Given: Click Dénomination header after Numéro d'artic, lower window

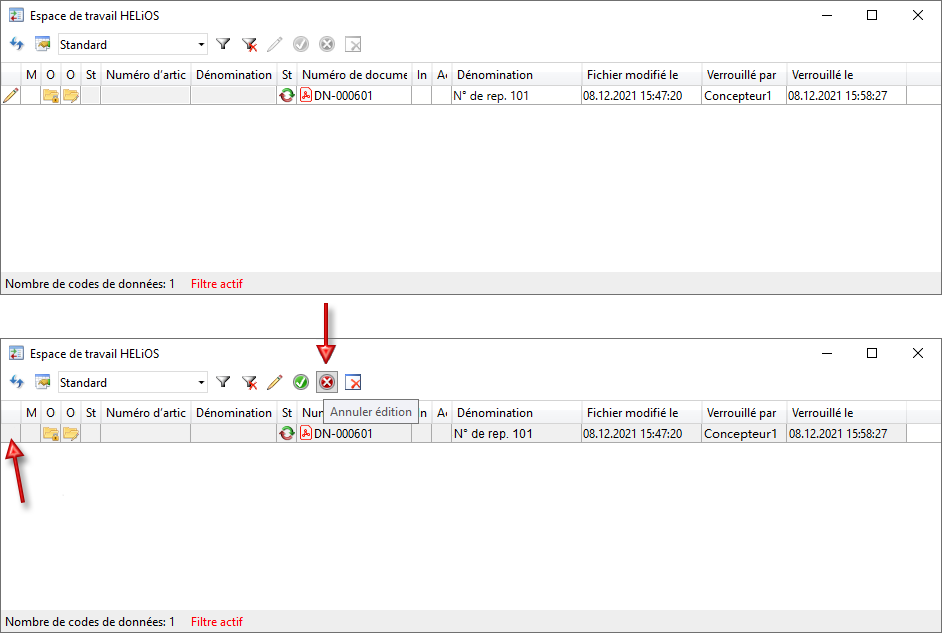Looking at the screenshot, I should (x=234, y=413).
